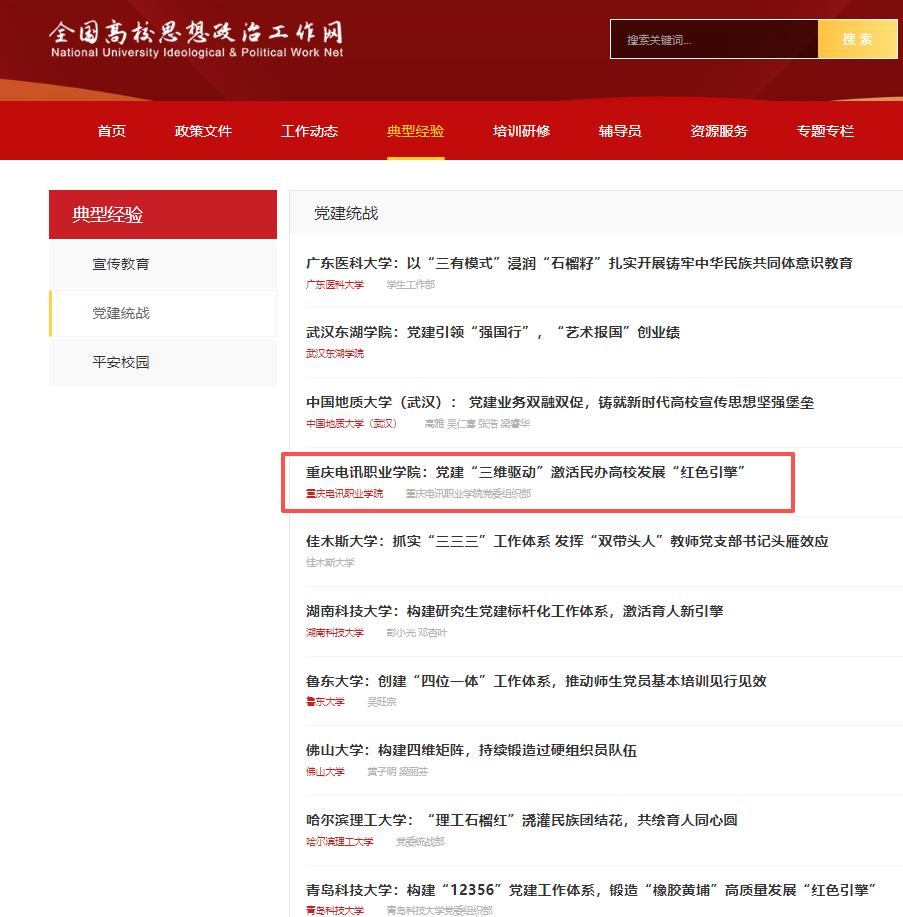
Task: Click the red 鲁东大学 source tag
Action: click(x=325, y=702)
